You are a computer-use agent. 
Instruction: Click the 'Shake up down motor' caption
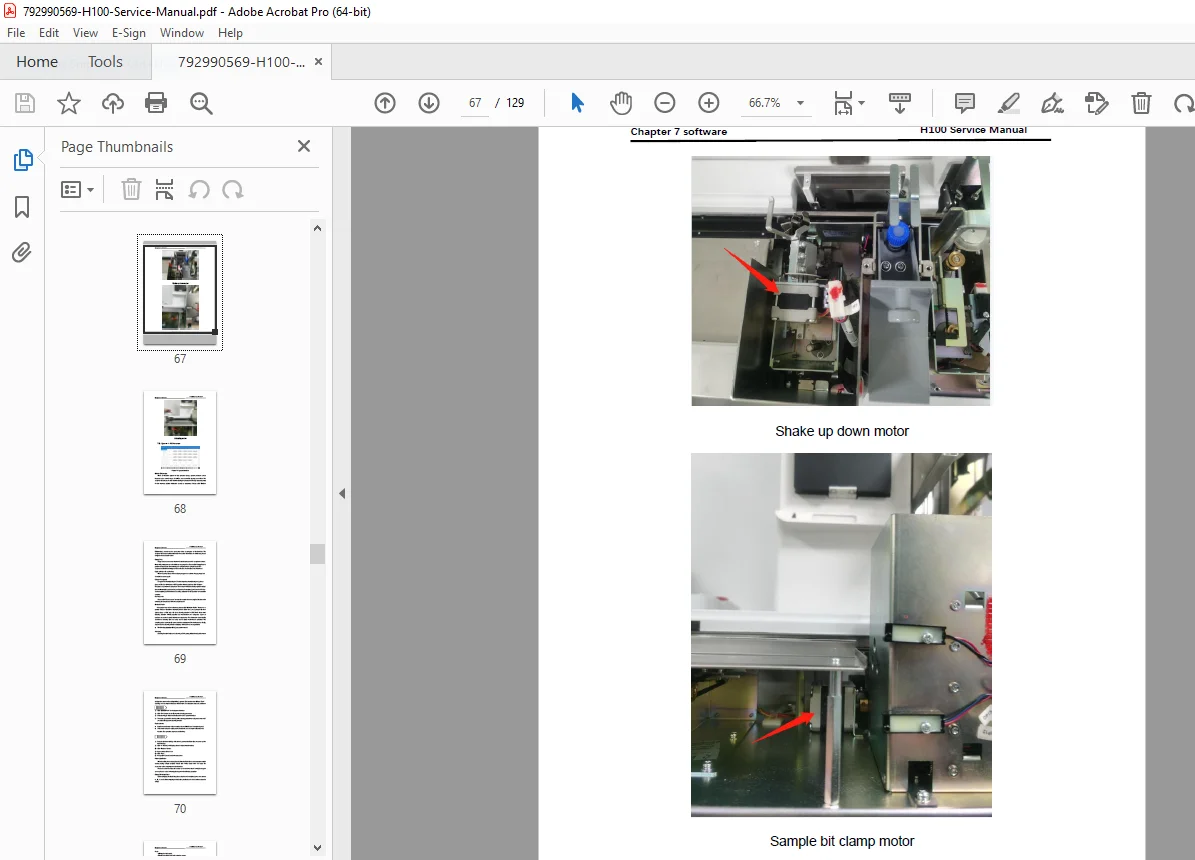pos(841,431)
